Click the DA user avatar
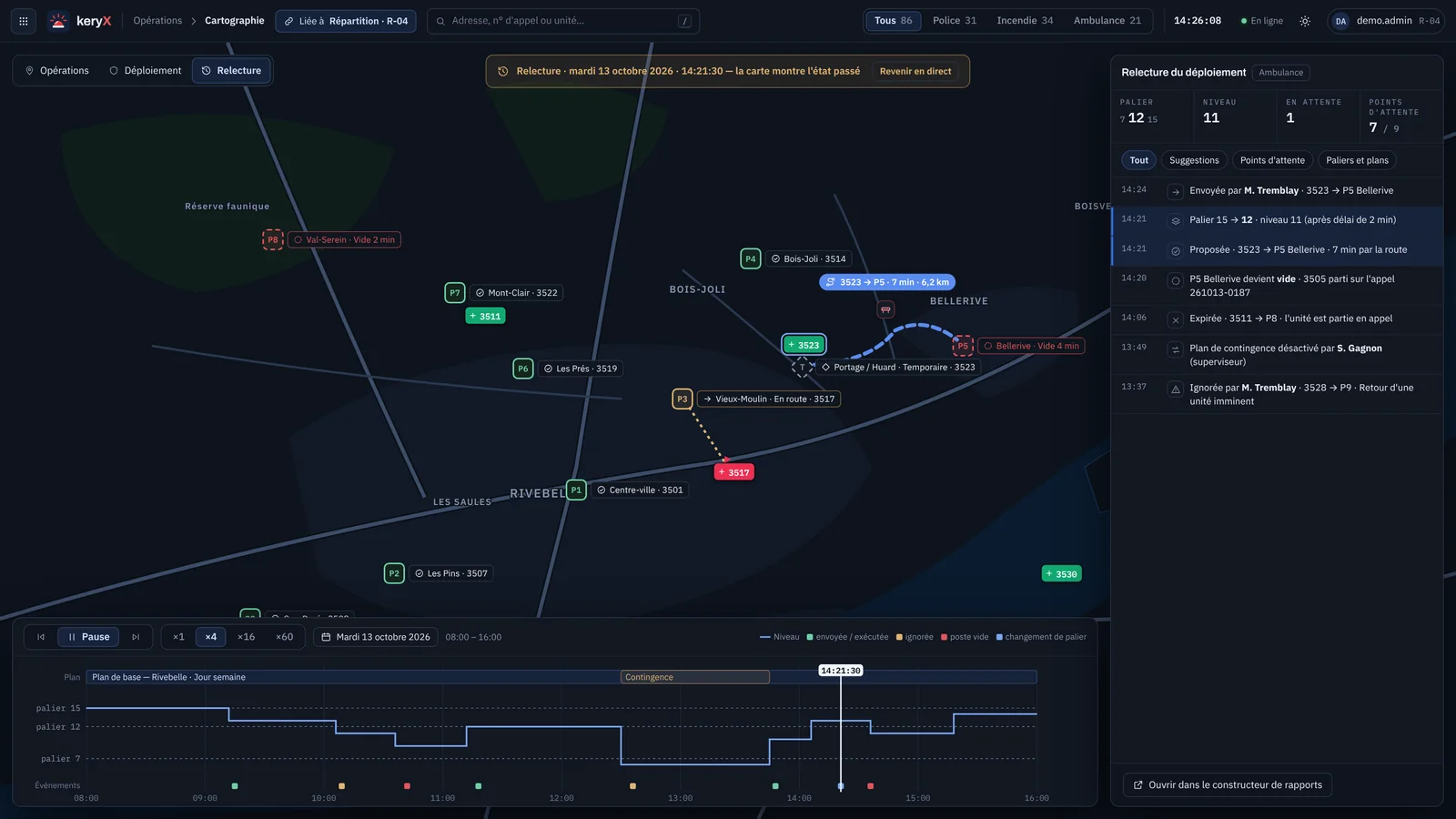Screen dimensions: 1456x819 (1340, 21)
